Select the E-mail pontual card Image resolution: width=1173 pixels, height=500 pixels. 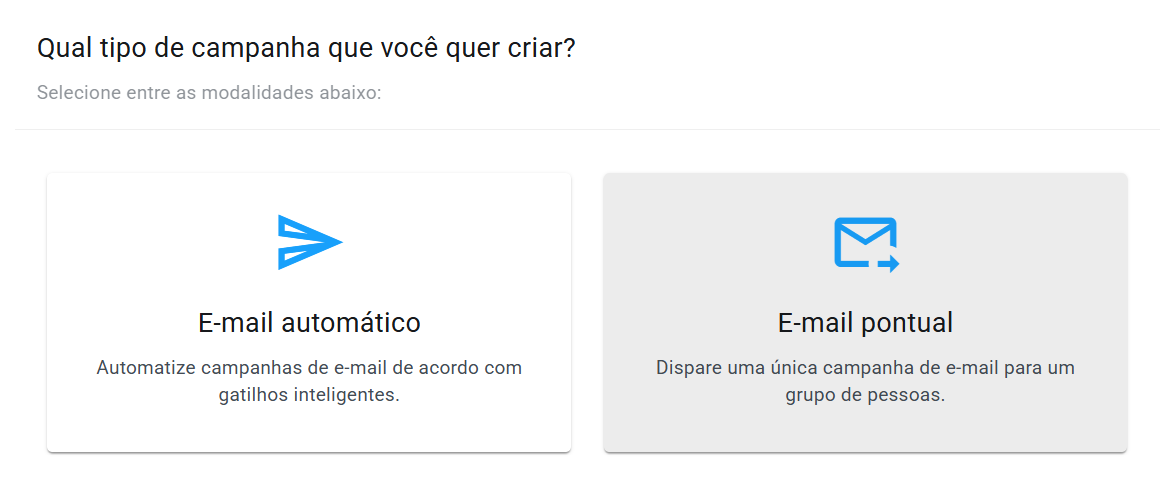click(865, 311)
